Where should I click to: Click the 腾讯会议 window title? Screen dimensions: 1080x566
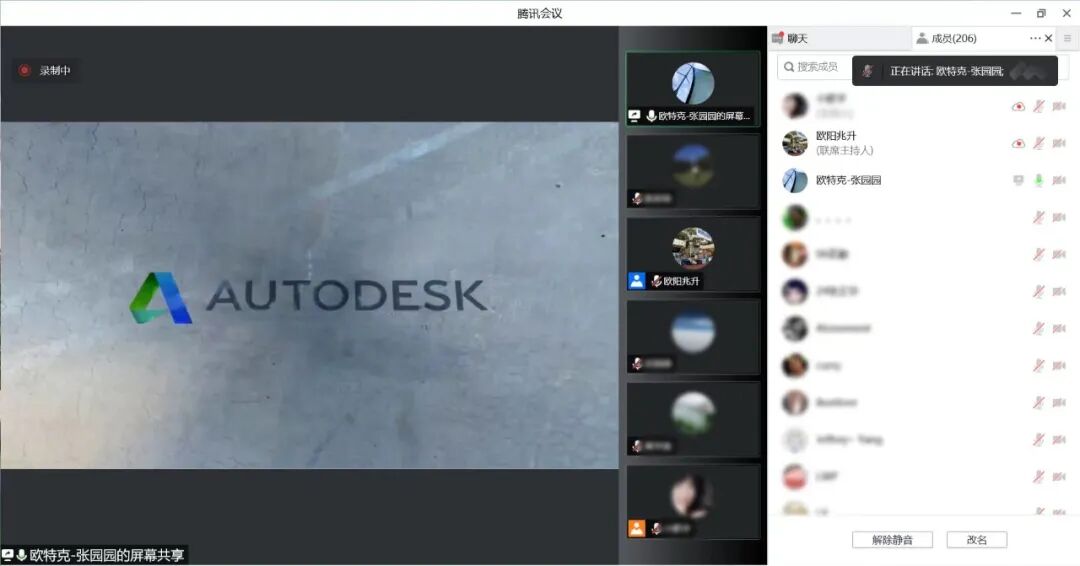(x=539, y=13)
